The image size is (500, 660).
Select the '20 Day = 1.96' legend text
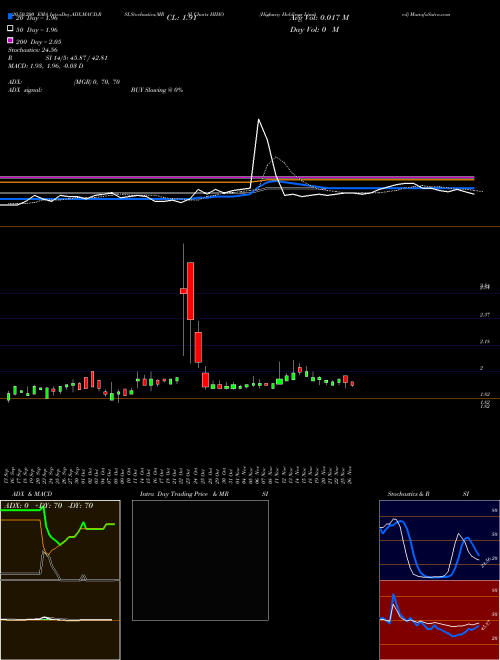tap(37, 18)
